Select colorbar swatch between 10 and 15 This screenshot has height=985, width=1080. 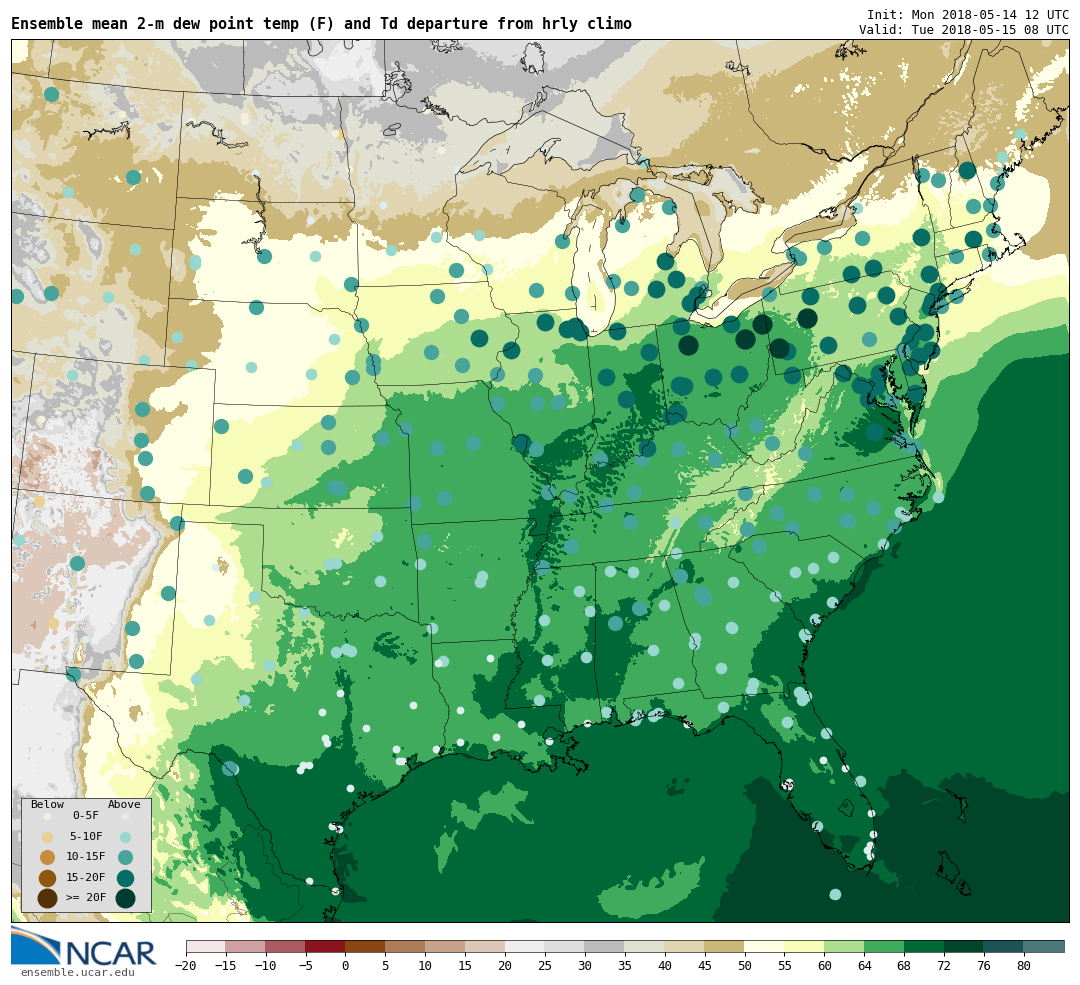[446, 946]
